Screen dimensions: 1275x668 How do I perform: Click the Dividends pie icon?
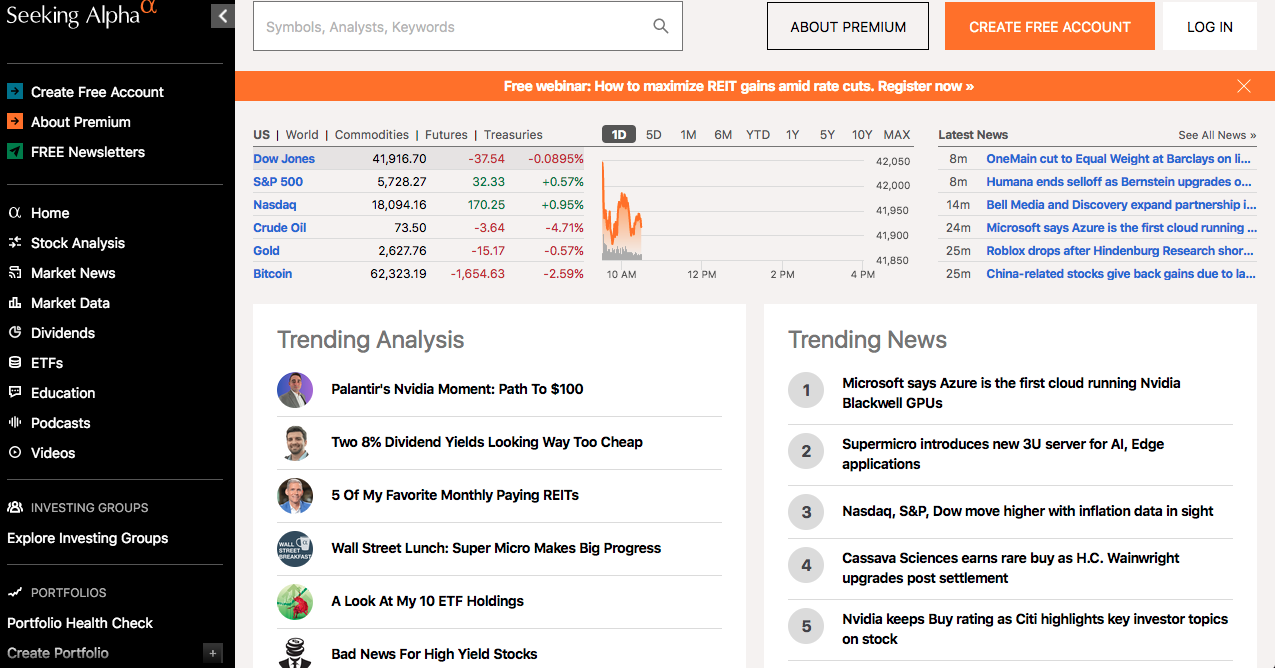click(x=15, y=333)
